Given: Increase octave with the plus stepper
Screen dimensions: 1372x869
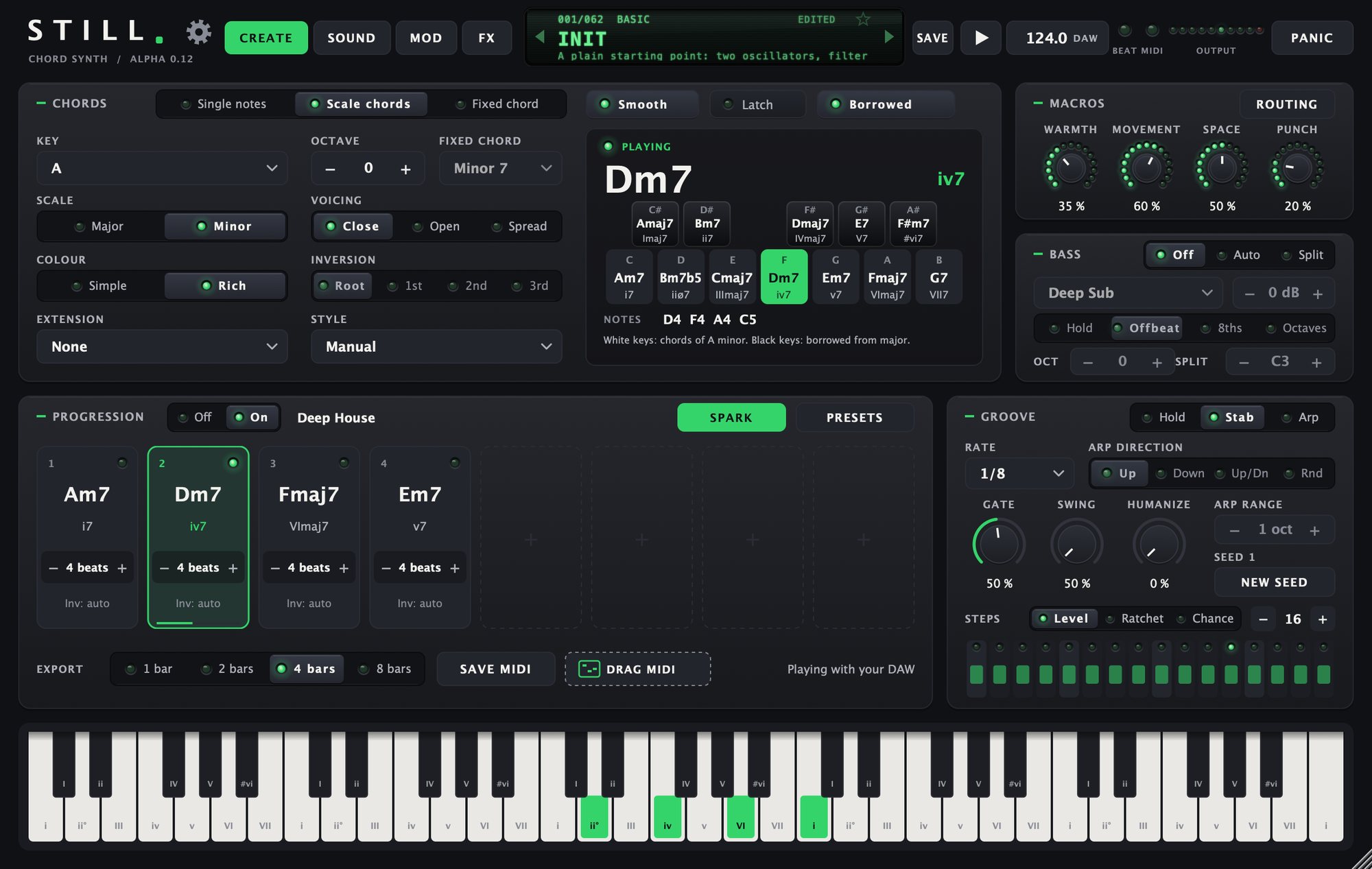Looking at the screenshot, I should 405,169.
